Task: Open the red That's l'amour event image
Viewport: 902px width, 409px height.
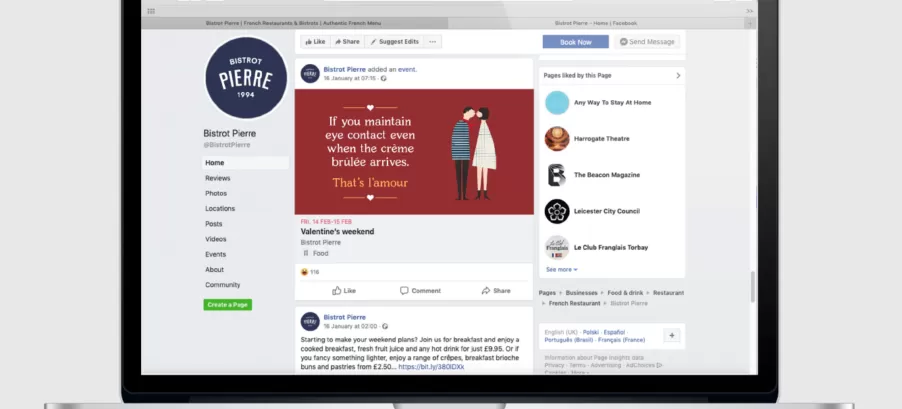Action: (414, 152)
